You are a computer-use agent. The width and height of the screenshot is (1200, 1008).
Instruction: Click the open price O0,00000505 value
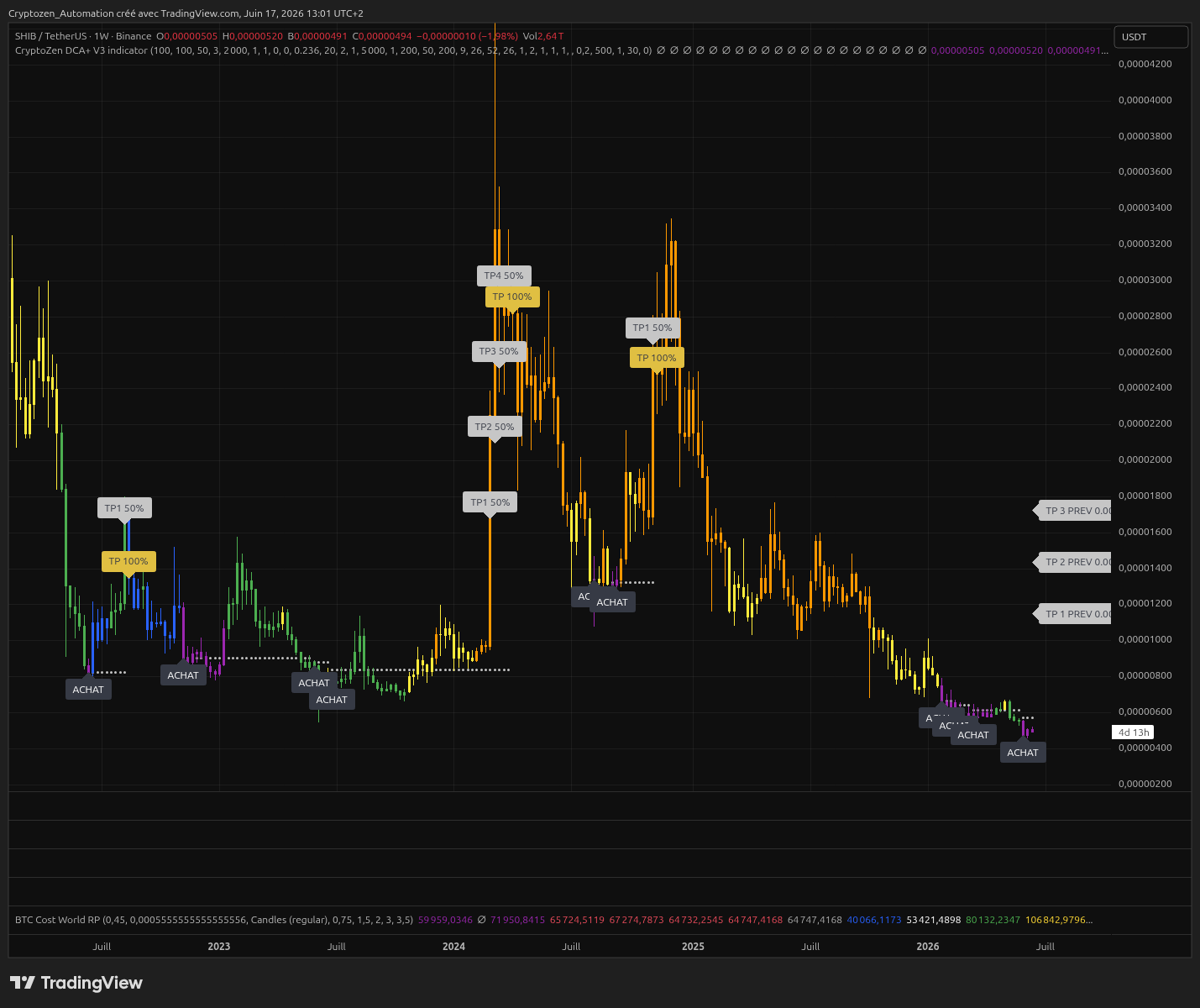(186, 36)
